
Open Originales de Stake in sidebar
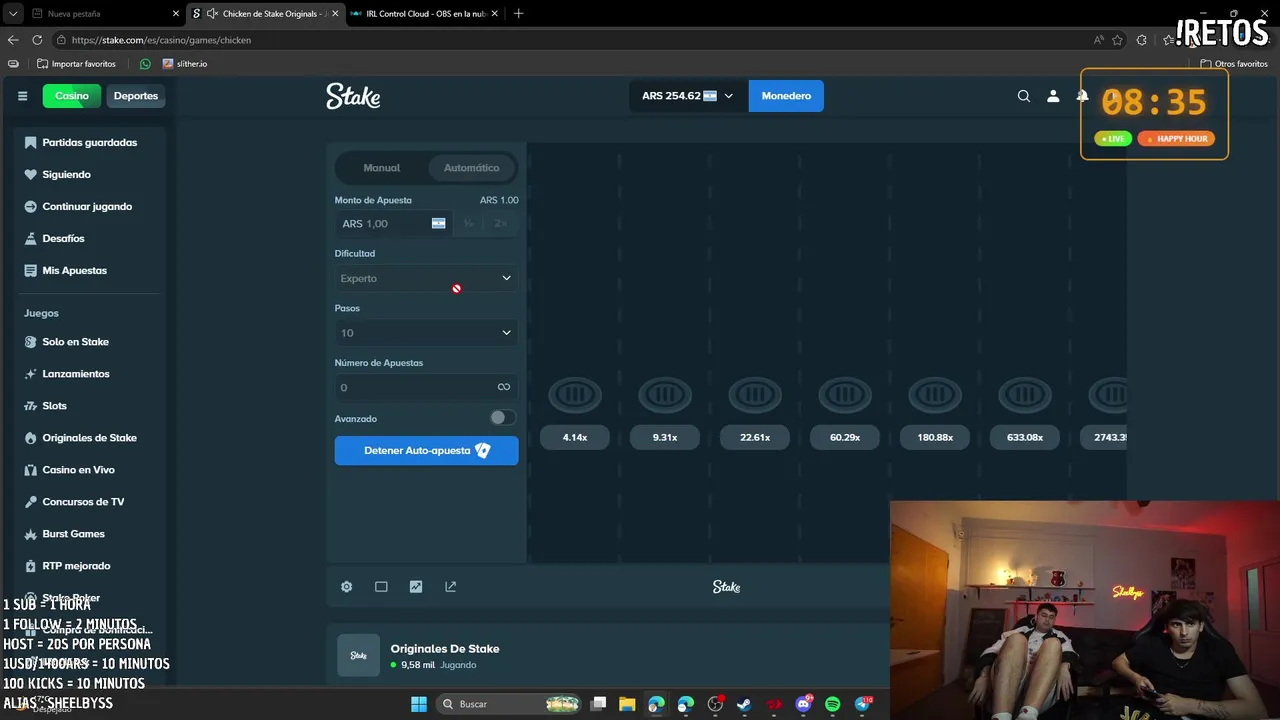[x=89, y=438]
